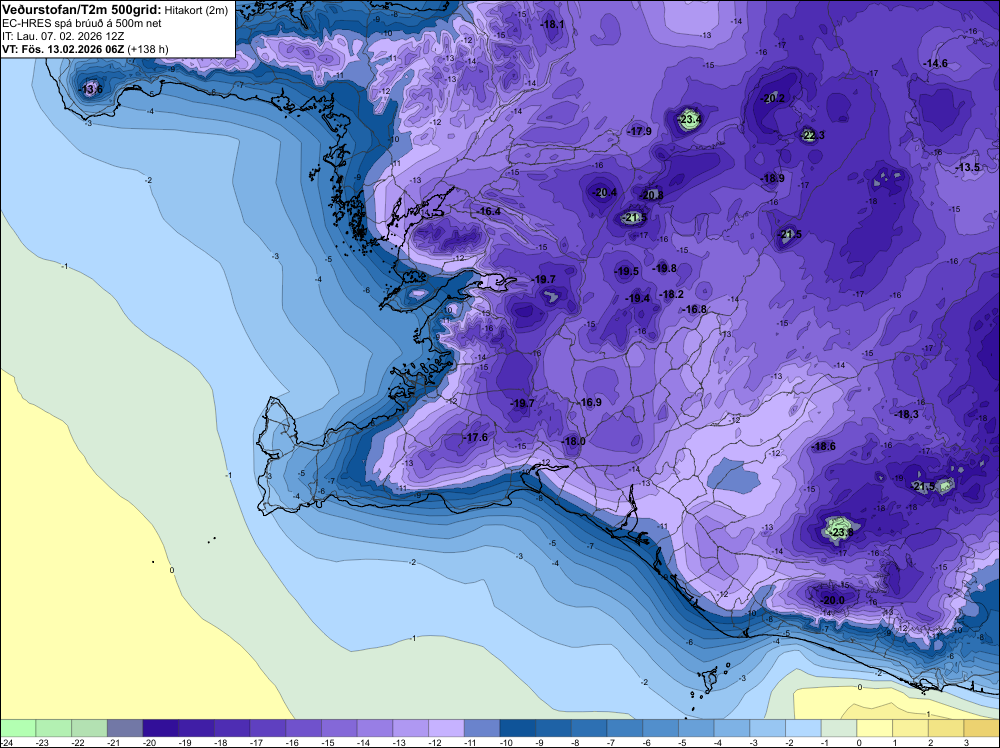Click the initial time 'IT: Lau. 07. 02. 2026 12Z'
The height and width of the screenshot is (748, 1000).
(x=63, y=36)
